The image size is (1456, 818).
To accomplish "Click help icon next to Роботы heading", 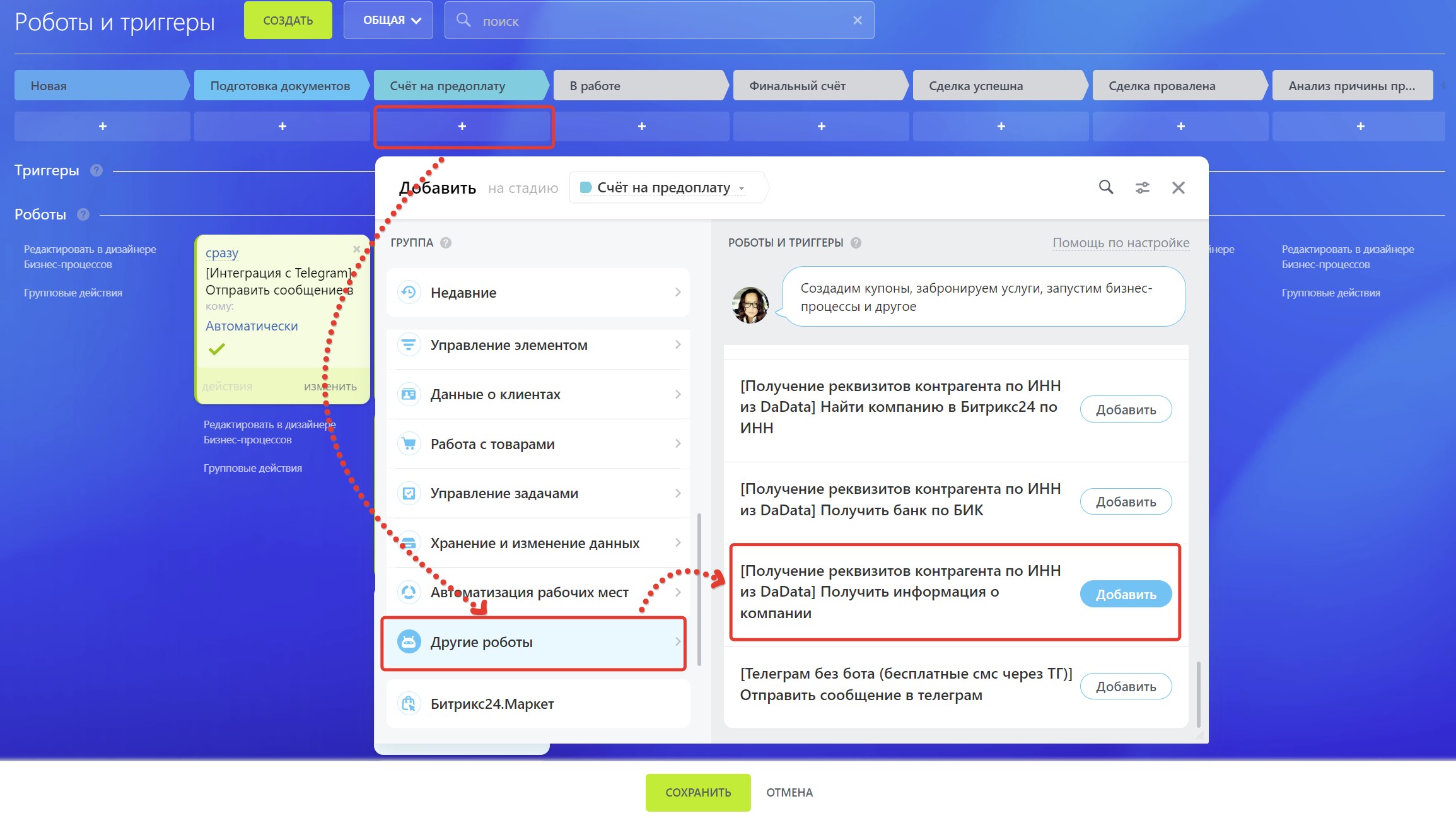I will click(83, 214).
